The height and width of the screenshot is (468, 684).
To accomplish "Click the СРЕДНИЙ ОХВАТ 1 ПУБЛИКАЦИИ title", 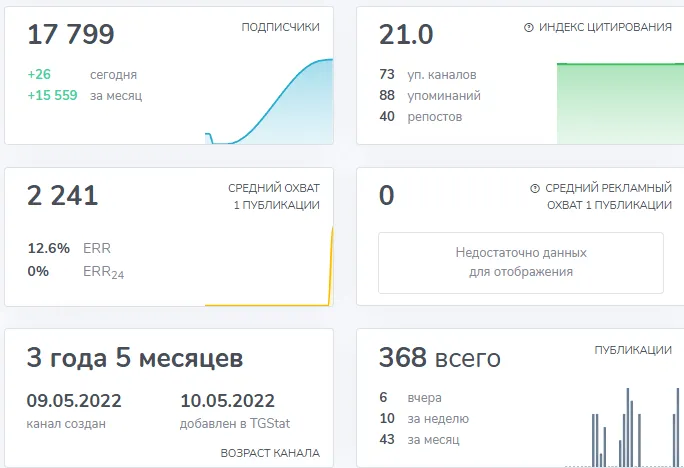I will click(x=274, y=196).
